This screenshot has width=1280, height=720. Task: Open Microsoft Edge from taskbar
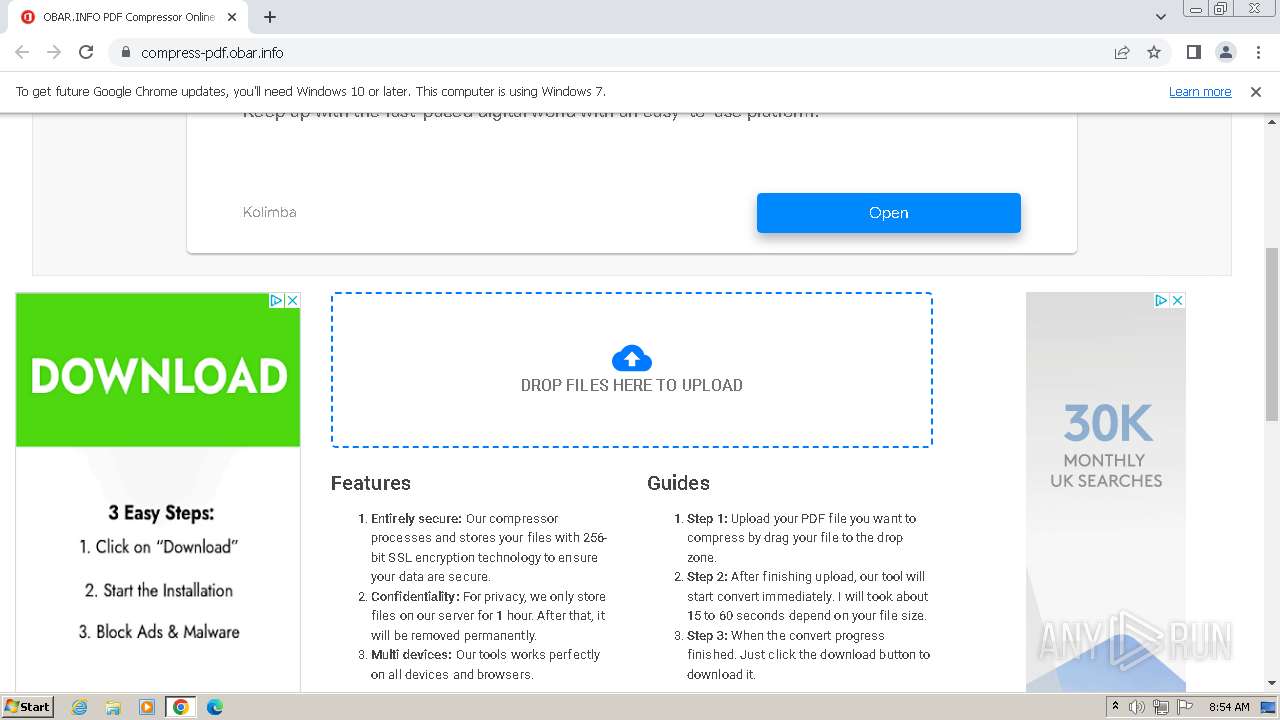(x=215, y=707)
